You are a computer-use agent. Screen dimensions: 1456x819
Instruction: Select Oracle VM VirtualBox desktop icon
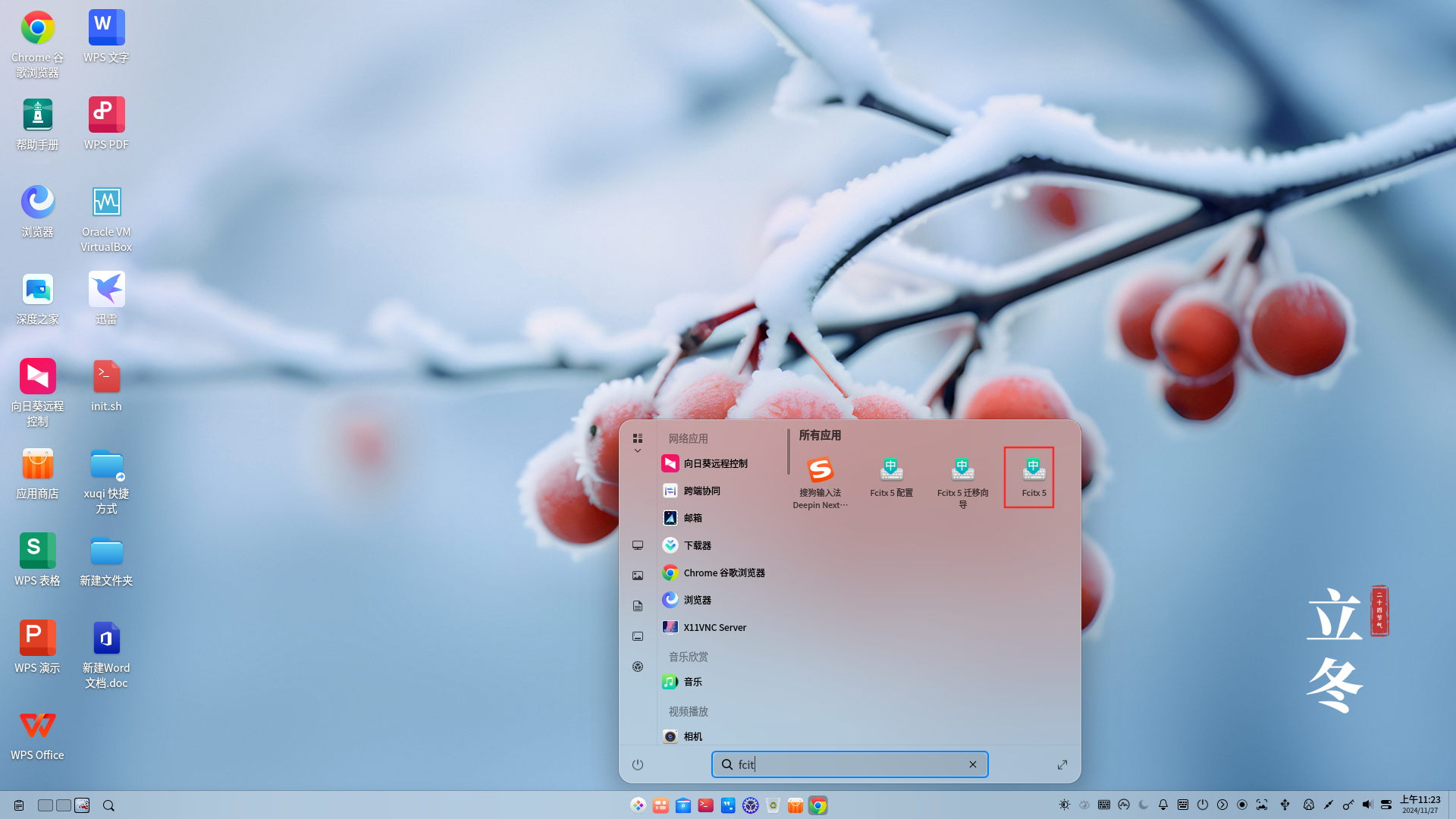click(106, 218)
